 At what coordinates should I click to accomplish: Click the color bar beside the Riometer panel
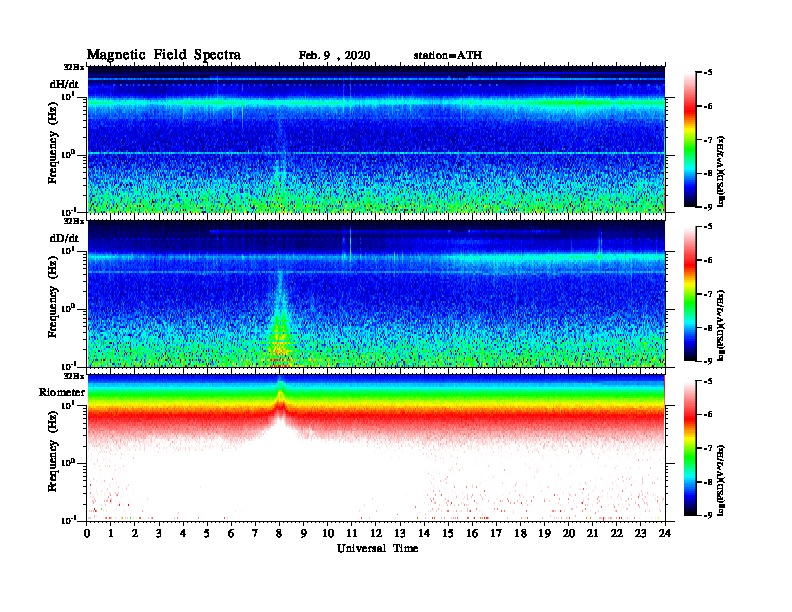pos(690,448)
